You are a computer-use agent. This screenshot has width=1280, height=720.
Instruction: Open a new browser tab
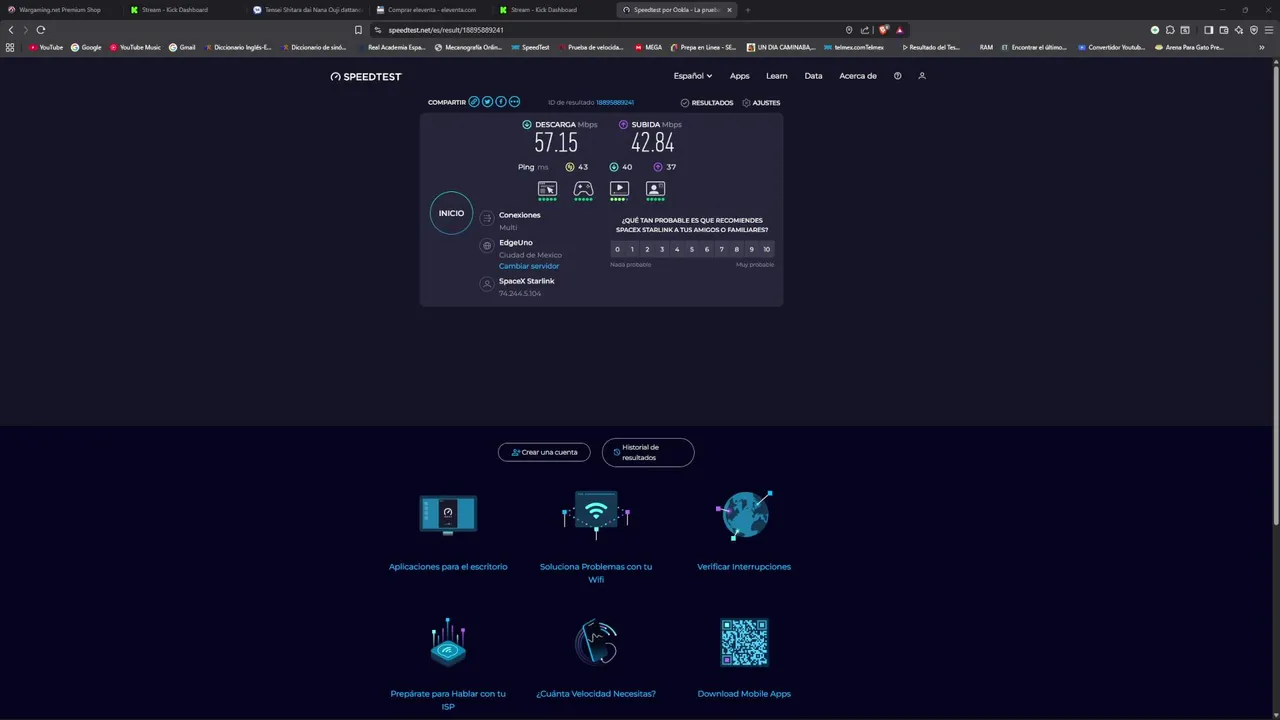(747, 10)
